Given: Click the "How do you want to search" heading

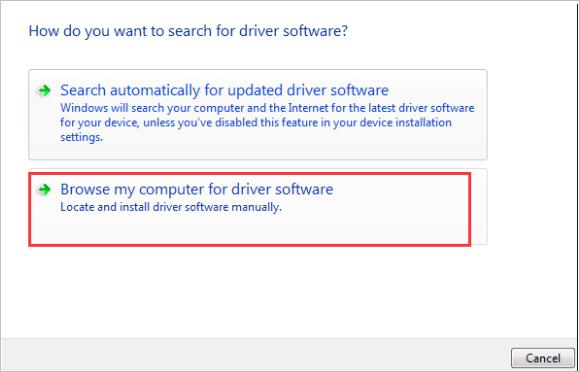Looking at the screenshot, I should tap(188, 31).
